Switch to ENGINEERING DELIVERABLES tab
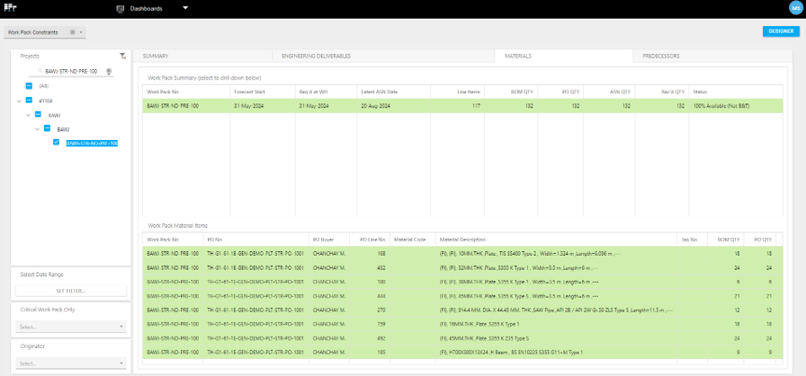 pyautogui.click(x=383, y=56)
